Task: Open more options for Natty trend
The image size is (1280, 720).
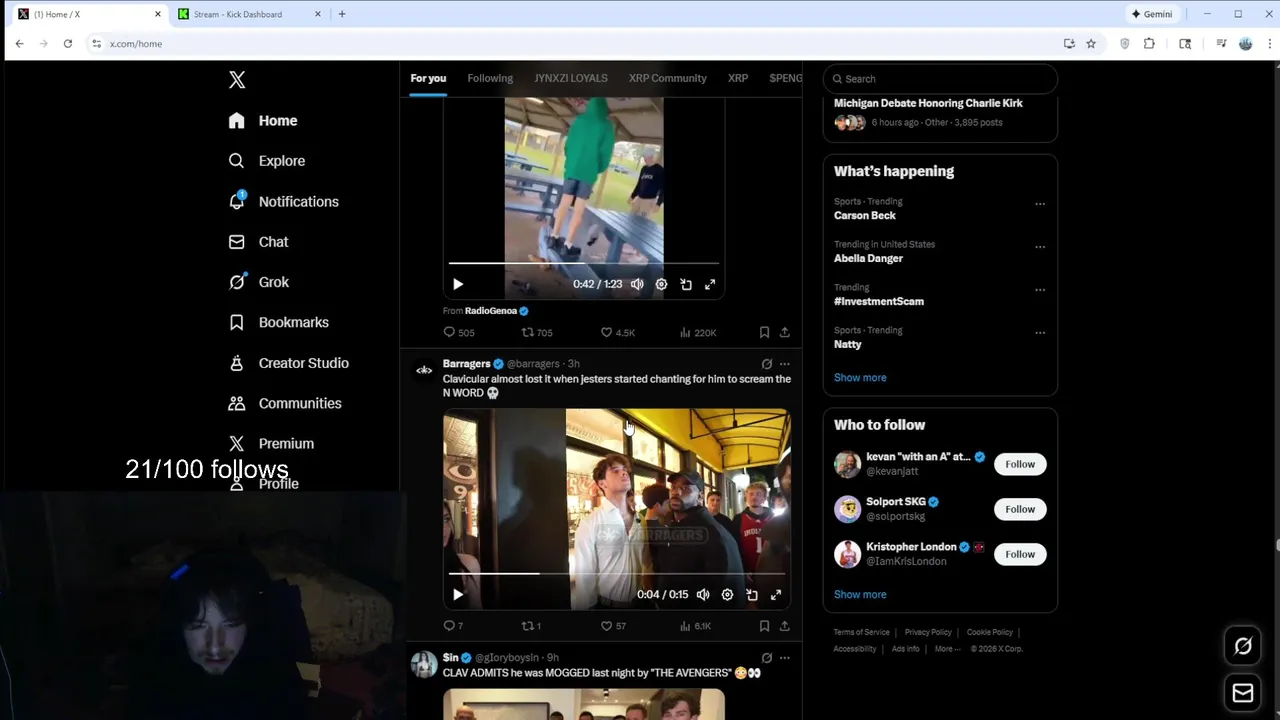Action: point(1040,333)
